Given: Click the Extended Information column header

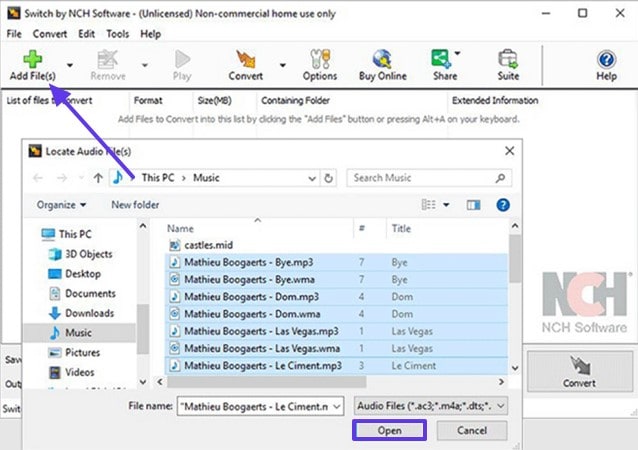Looking at the screenshot, I should pyautogui.click(x=495, y=100).
